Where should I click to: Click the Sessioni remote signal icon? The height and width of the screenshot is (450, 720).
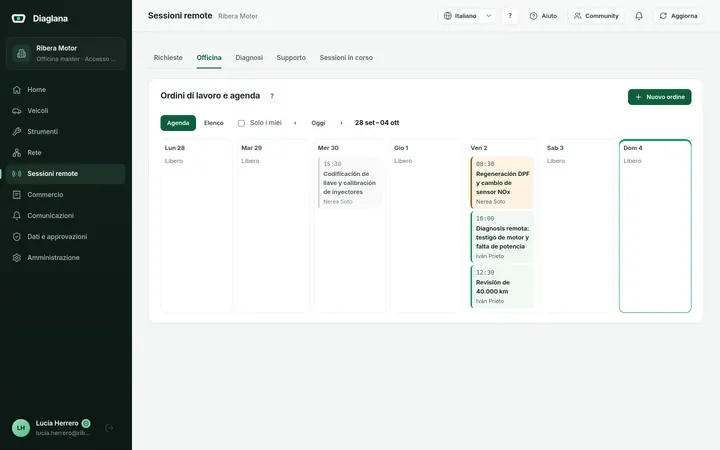17,174
